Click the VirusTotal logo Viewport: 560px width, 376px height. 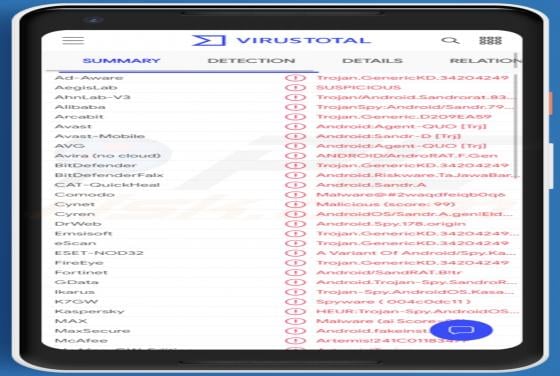(282, 40)
